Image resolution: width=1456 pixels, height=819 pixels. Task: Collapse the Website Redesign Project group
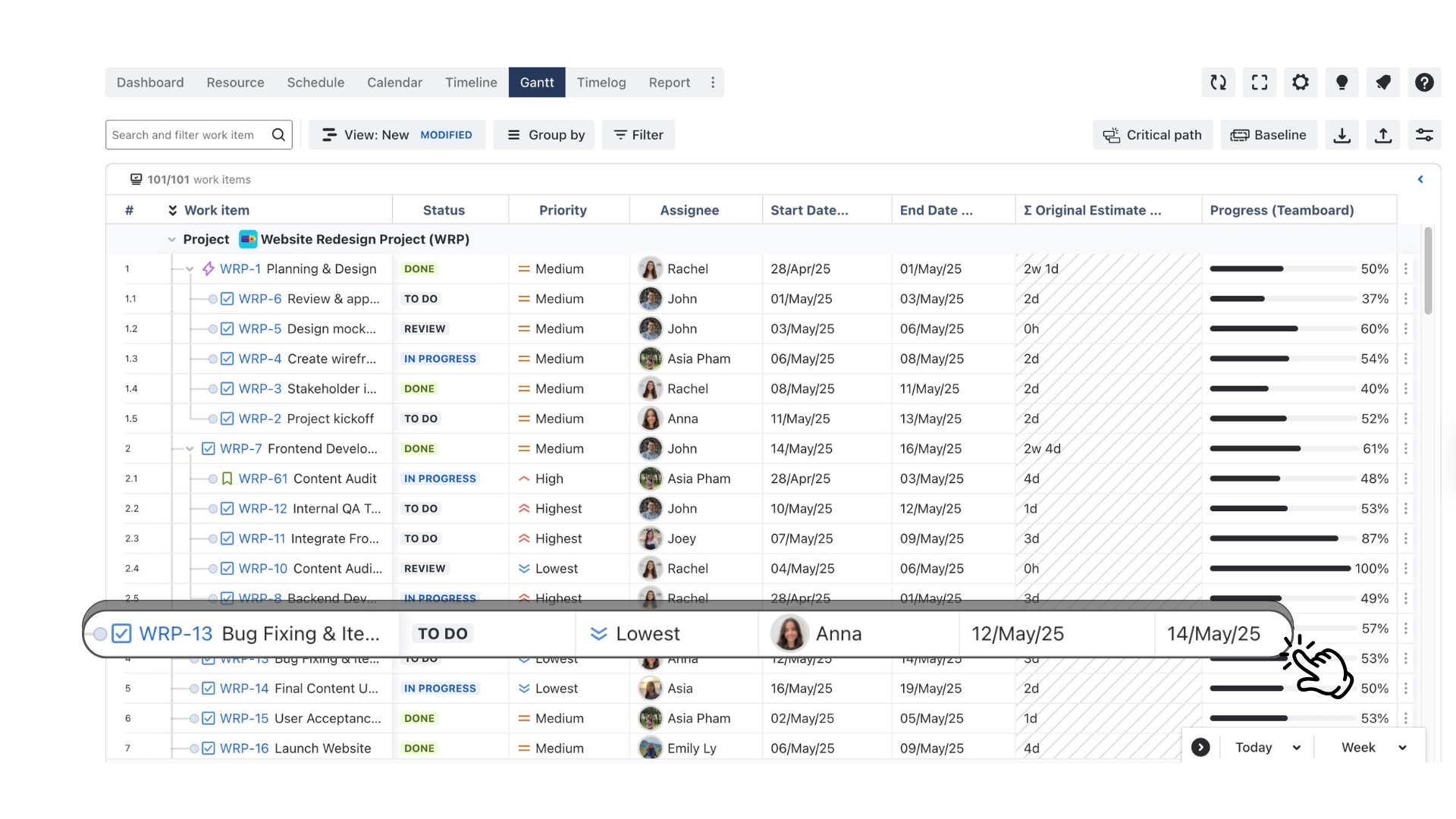click(171, 239)
